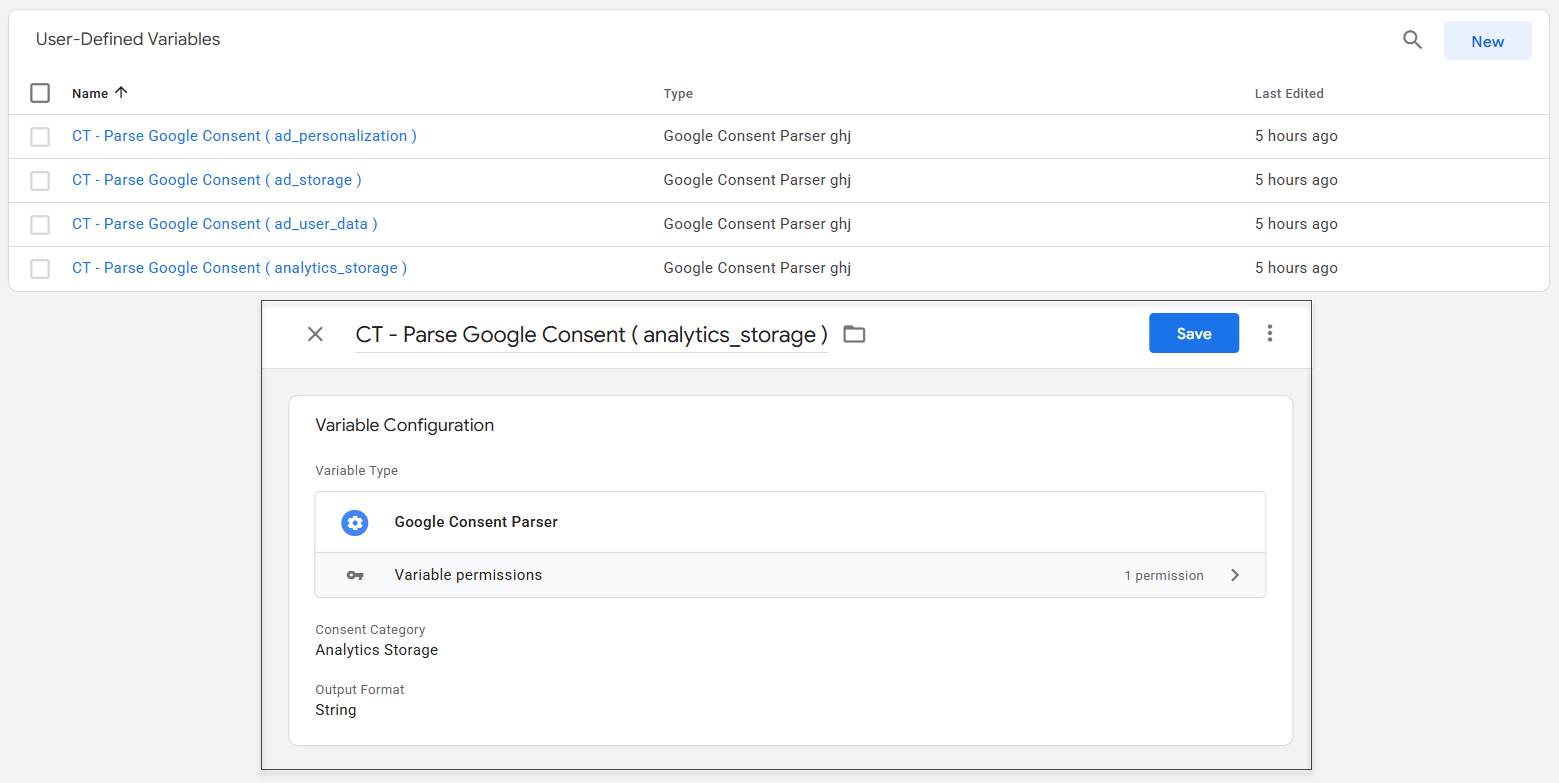Open the ad_user_data consent variable link
The image size is (1559, 783).
pos(224,224)
